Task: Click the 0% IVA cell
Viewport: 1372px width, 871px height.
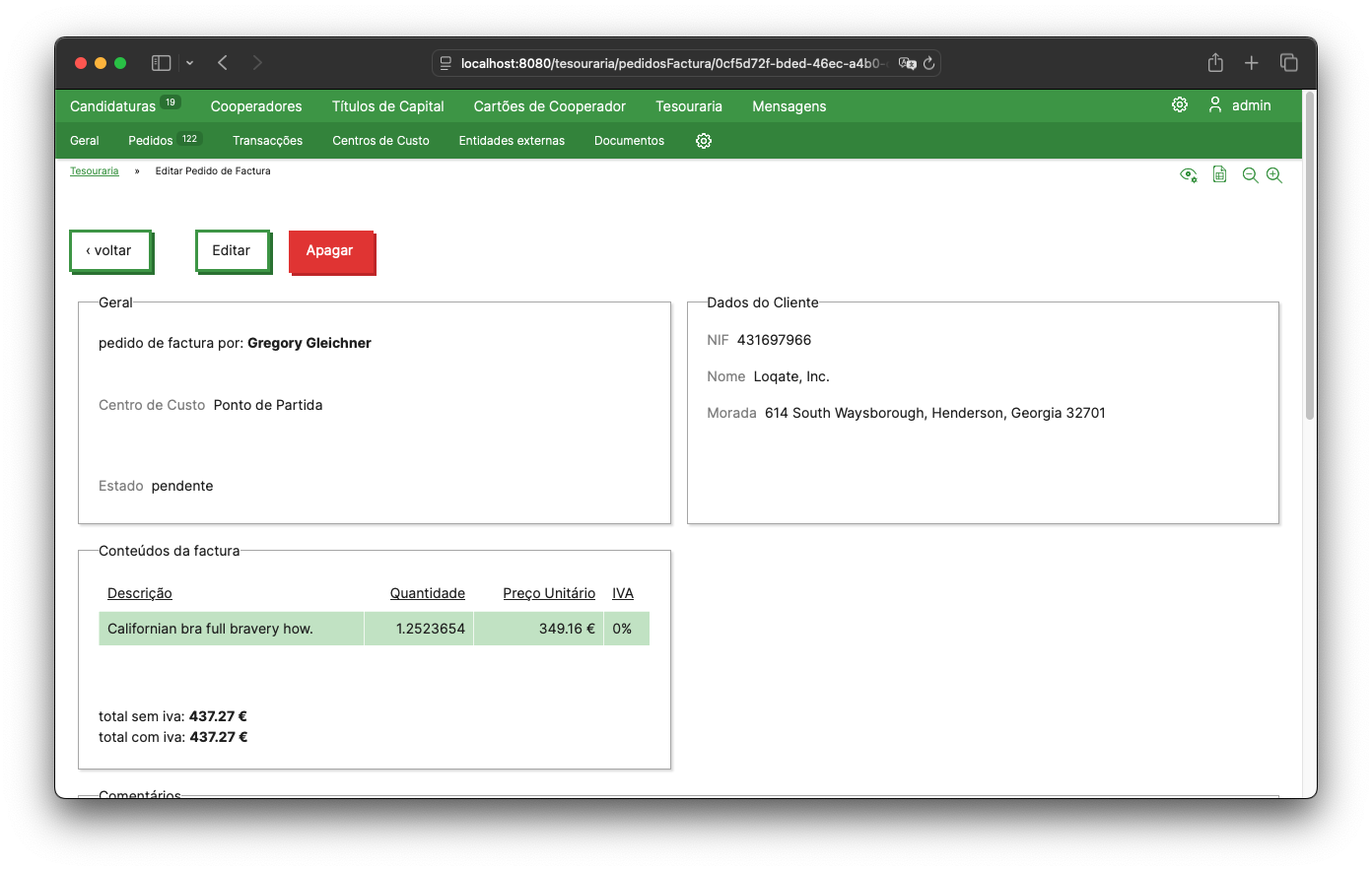Action: tap(627, 629)
